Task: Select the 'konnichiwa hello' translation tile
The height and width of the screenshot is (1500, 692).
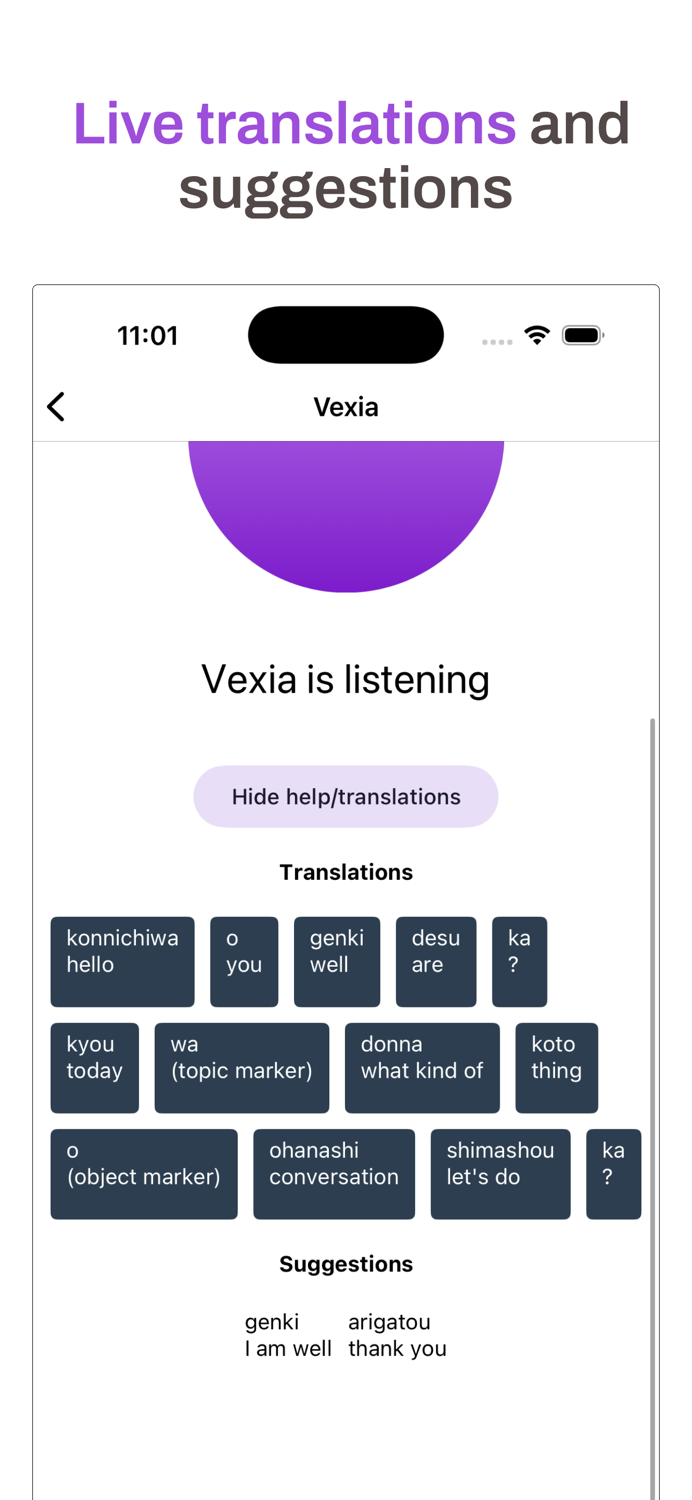Action: (x=122, y=961)
